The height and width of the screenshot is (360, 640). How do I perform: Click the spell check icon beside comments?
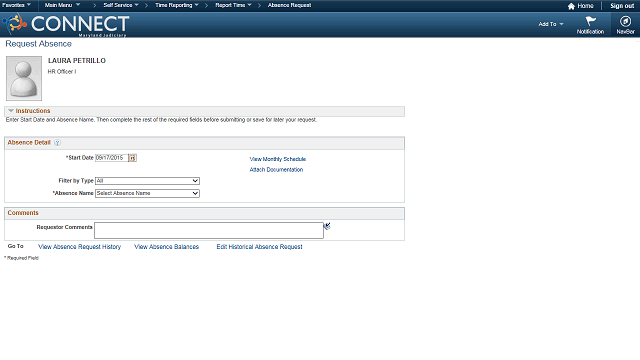click(327, 226)
